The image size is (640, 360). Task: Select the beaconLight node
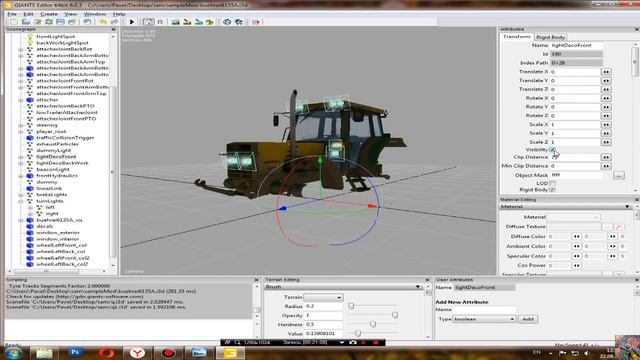53,169
